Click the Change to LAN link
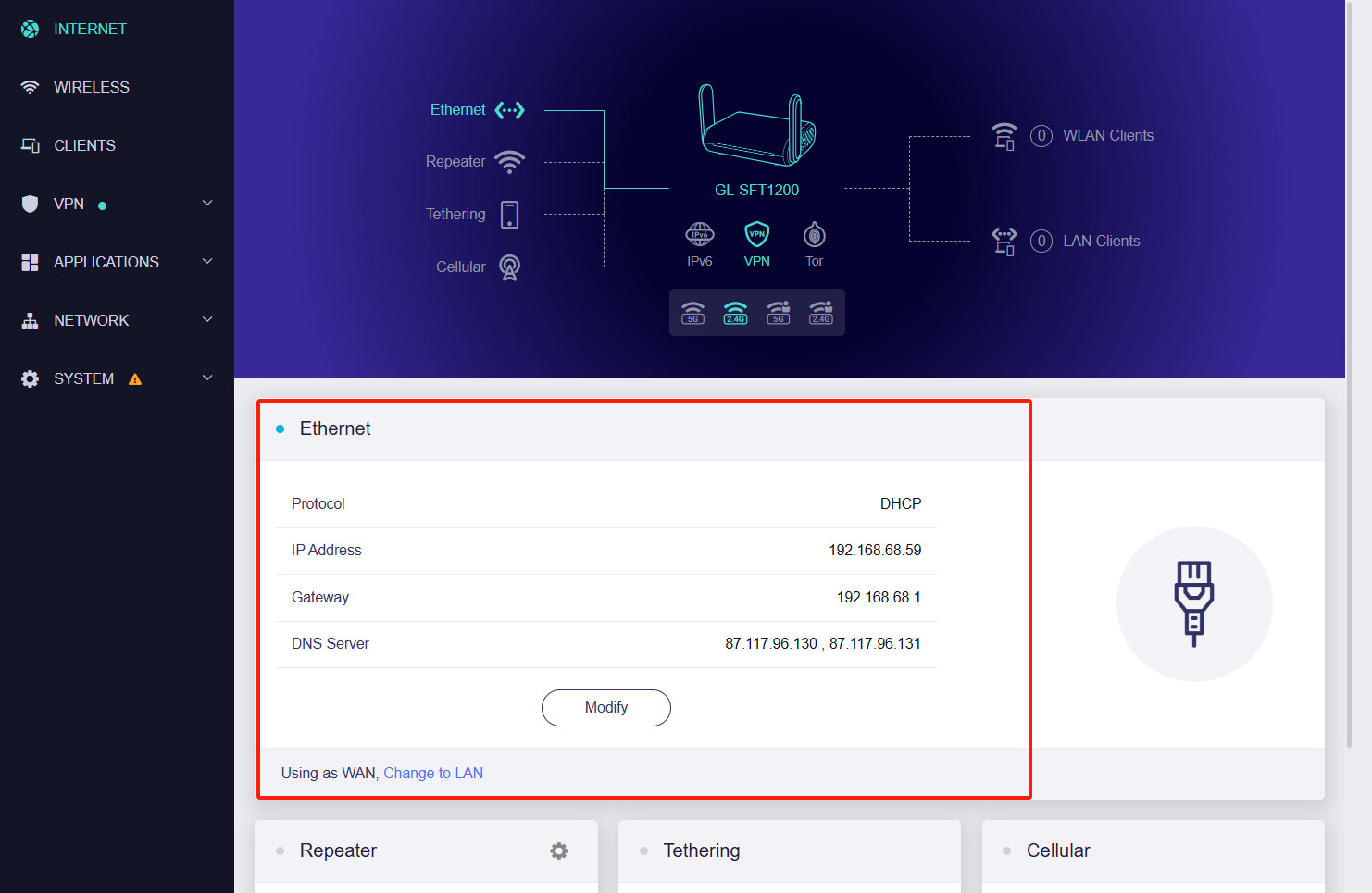1372x893 pixels. (433, 774)
